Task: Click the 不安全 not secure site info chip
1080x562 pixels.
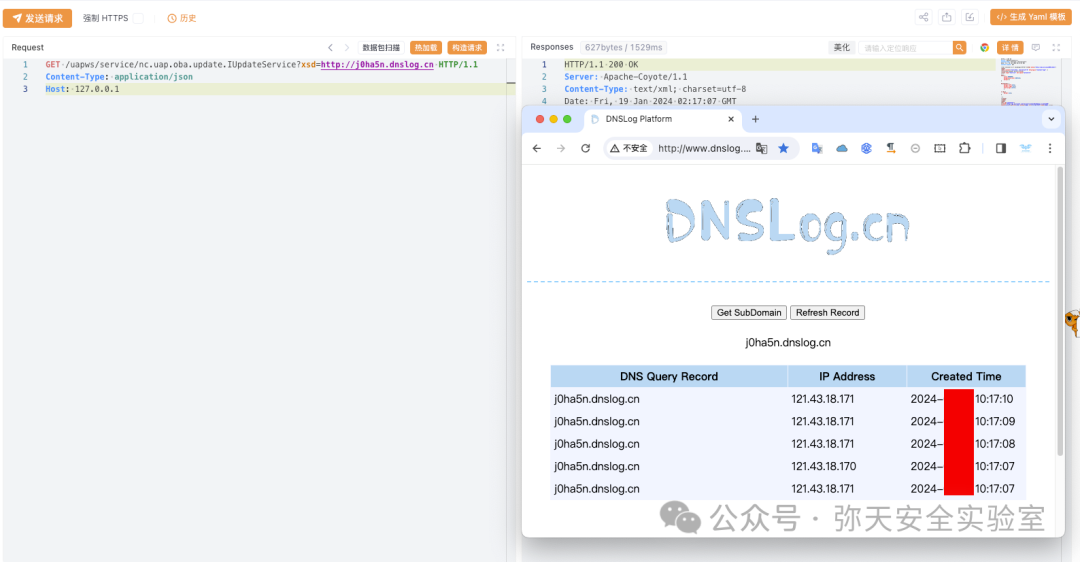Action: [629, 148]
